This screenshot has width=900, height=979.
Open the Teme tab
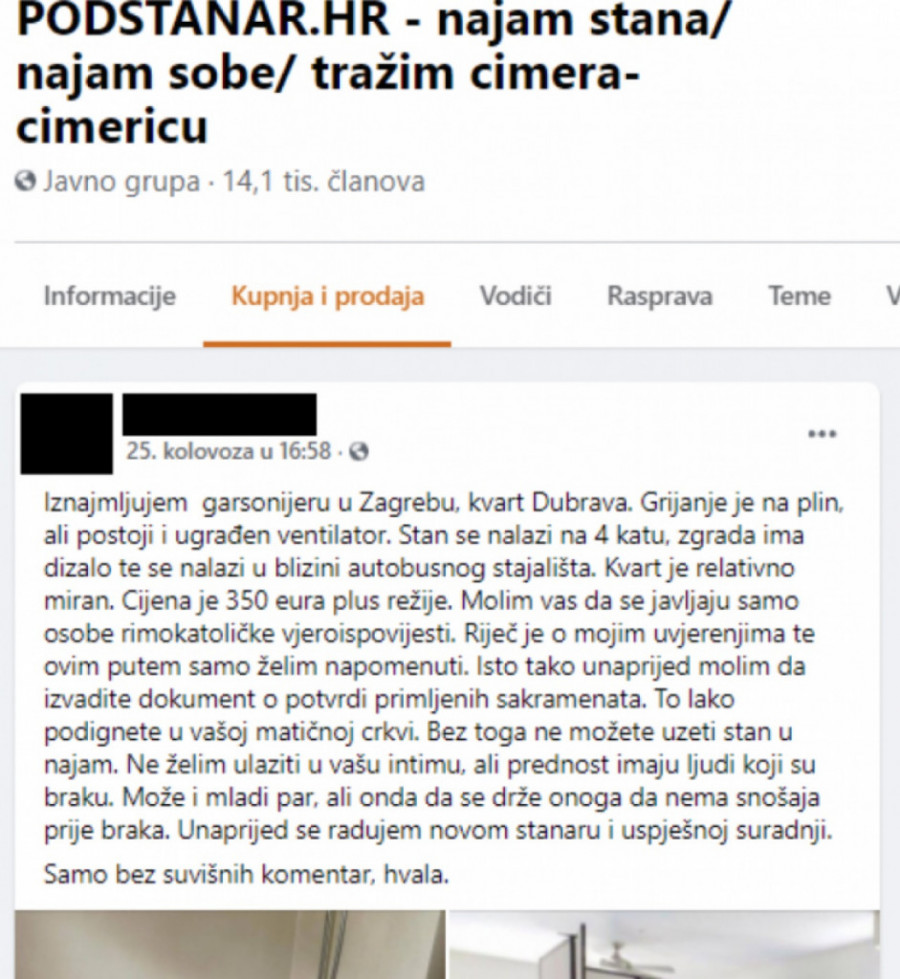coord(799,296)
